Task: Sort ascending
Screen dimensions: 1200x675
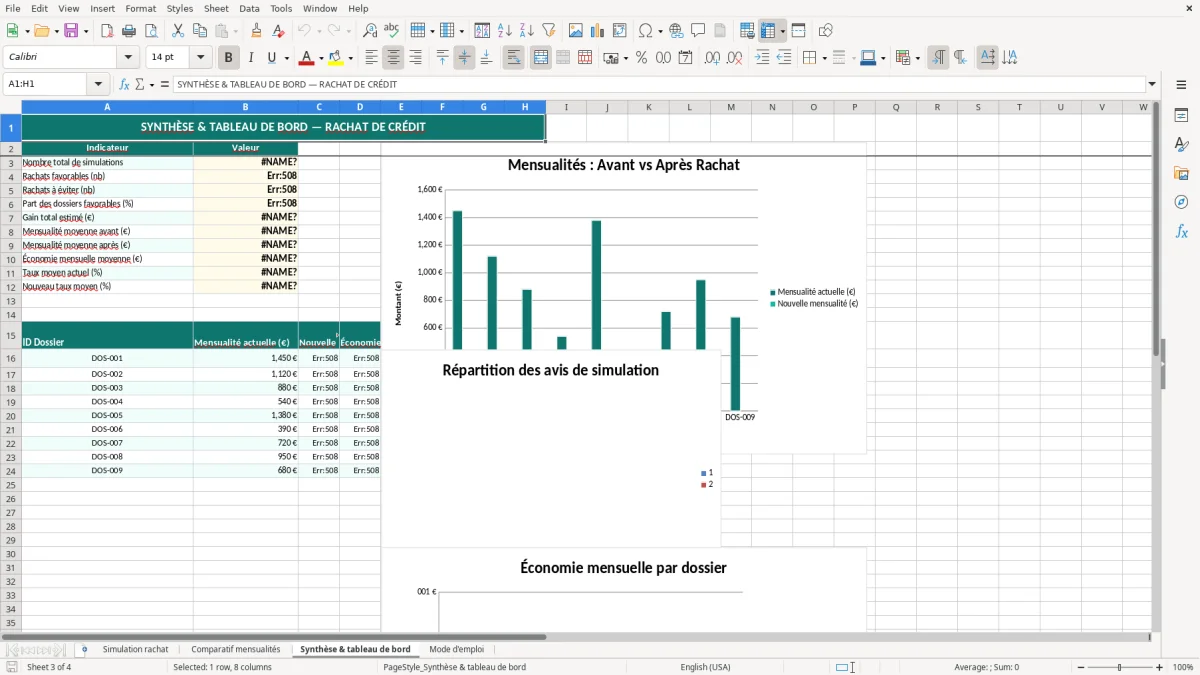Action: tap(505, 31)
